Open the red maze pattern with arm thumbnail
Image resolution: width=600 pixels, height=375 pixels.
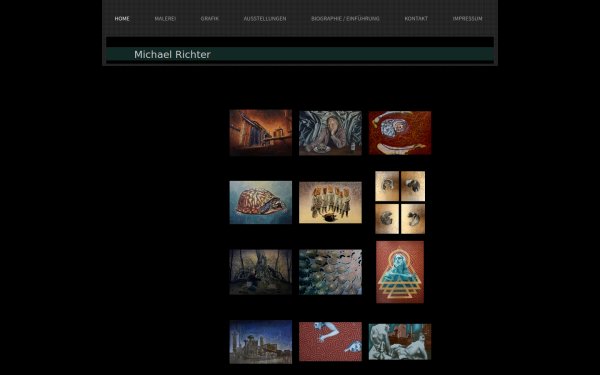(330, 342)
